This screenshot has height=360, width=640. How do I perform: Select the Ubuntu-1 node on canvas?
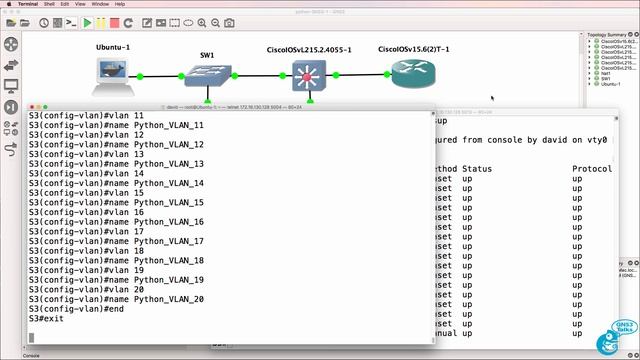point(113,76)
